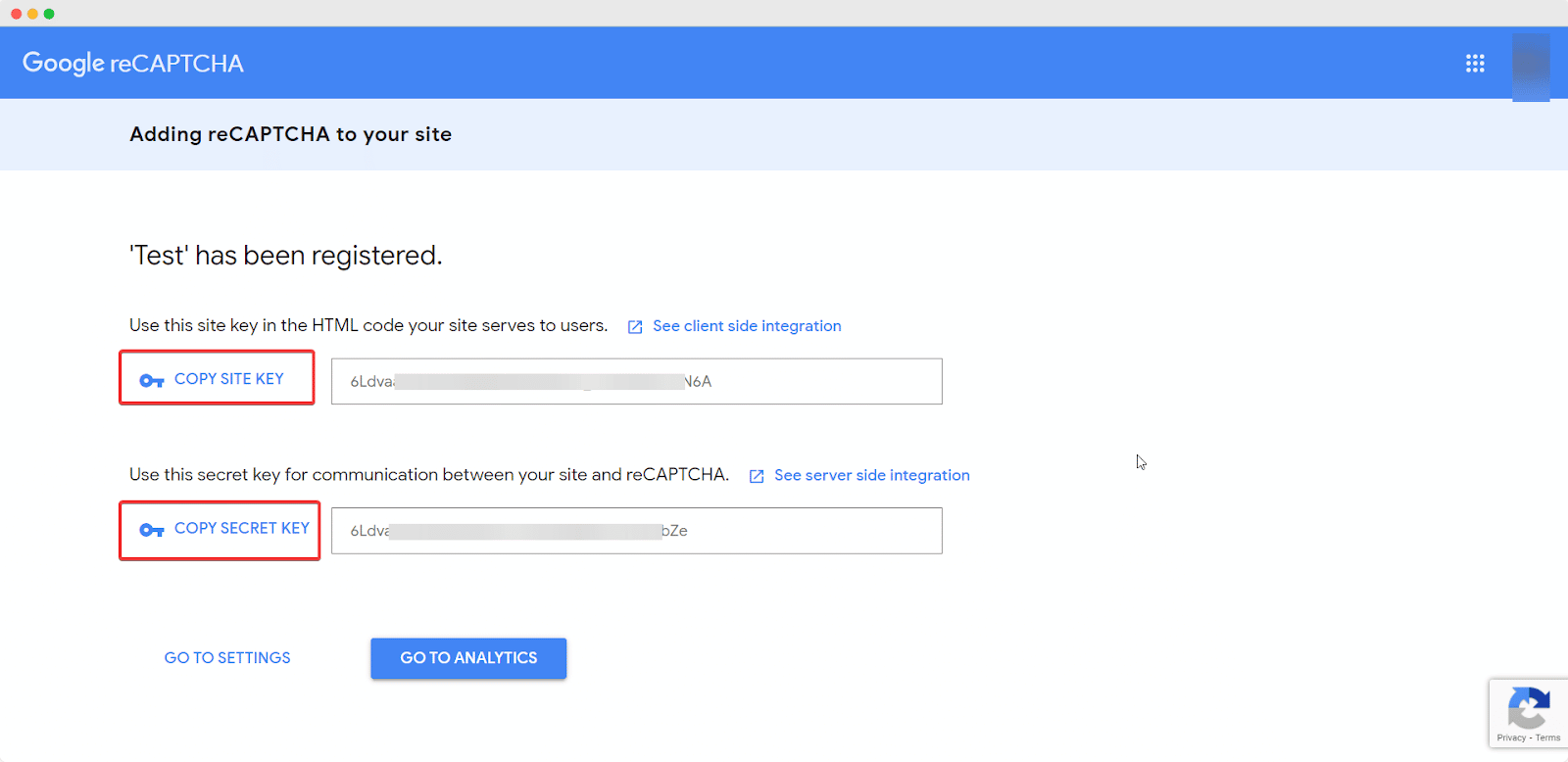Click the GO TO ANALYTICS button
Screen dimensions: 1568x762
click(468, 658)
